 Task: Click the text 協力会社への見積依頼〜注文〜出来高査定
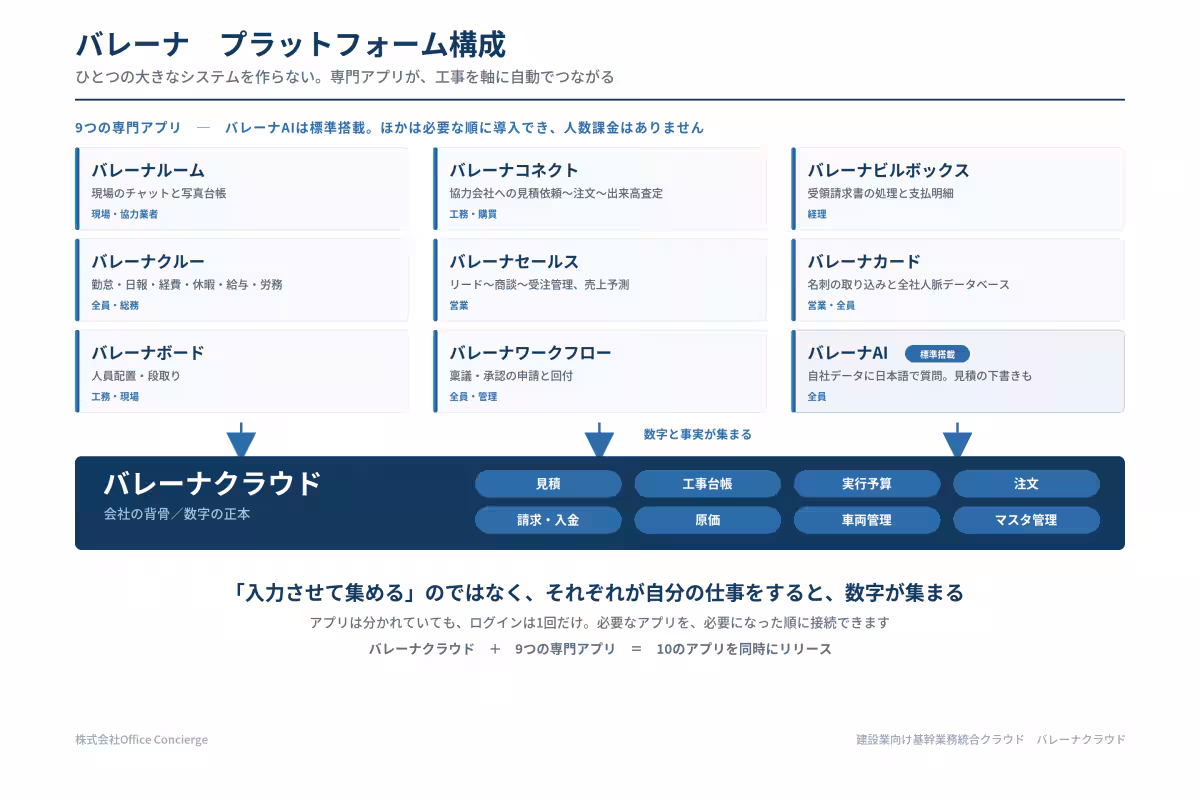(x=556, y=193)
